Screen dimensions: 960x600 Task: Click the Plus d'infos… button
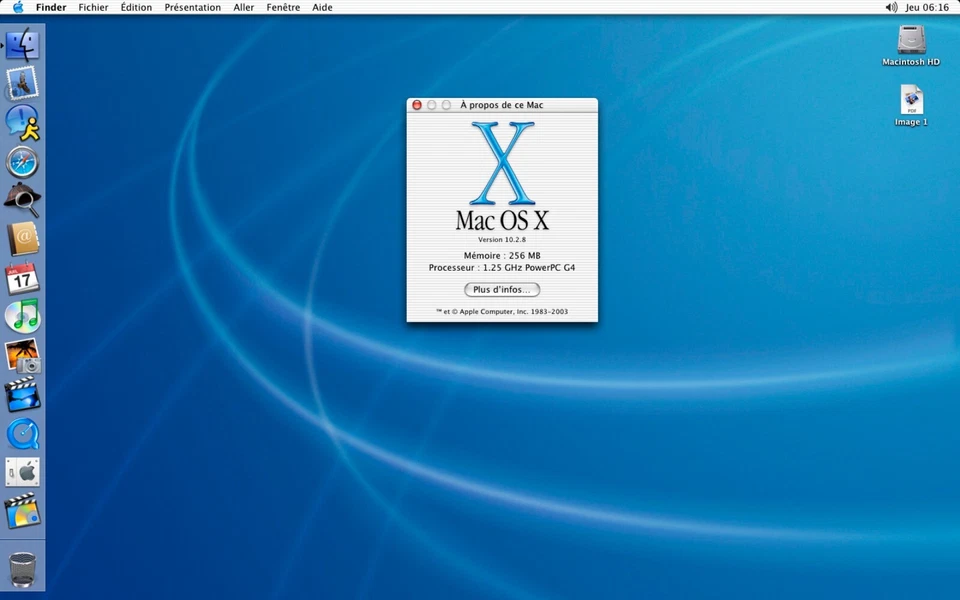502,290
